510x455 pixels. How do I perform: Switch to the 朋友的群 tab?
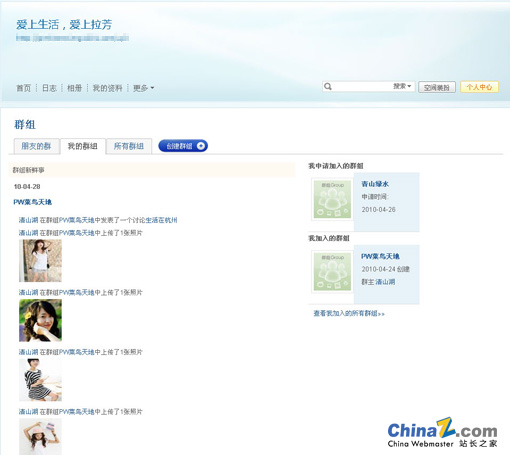36,146
